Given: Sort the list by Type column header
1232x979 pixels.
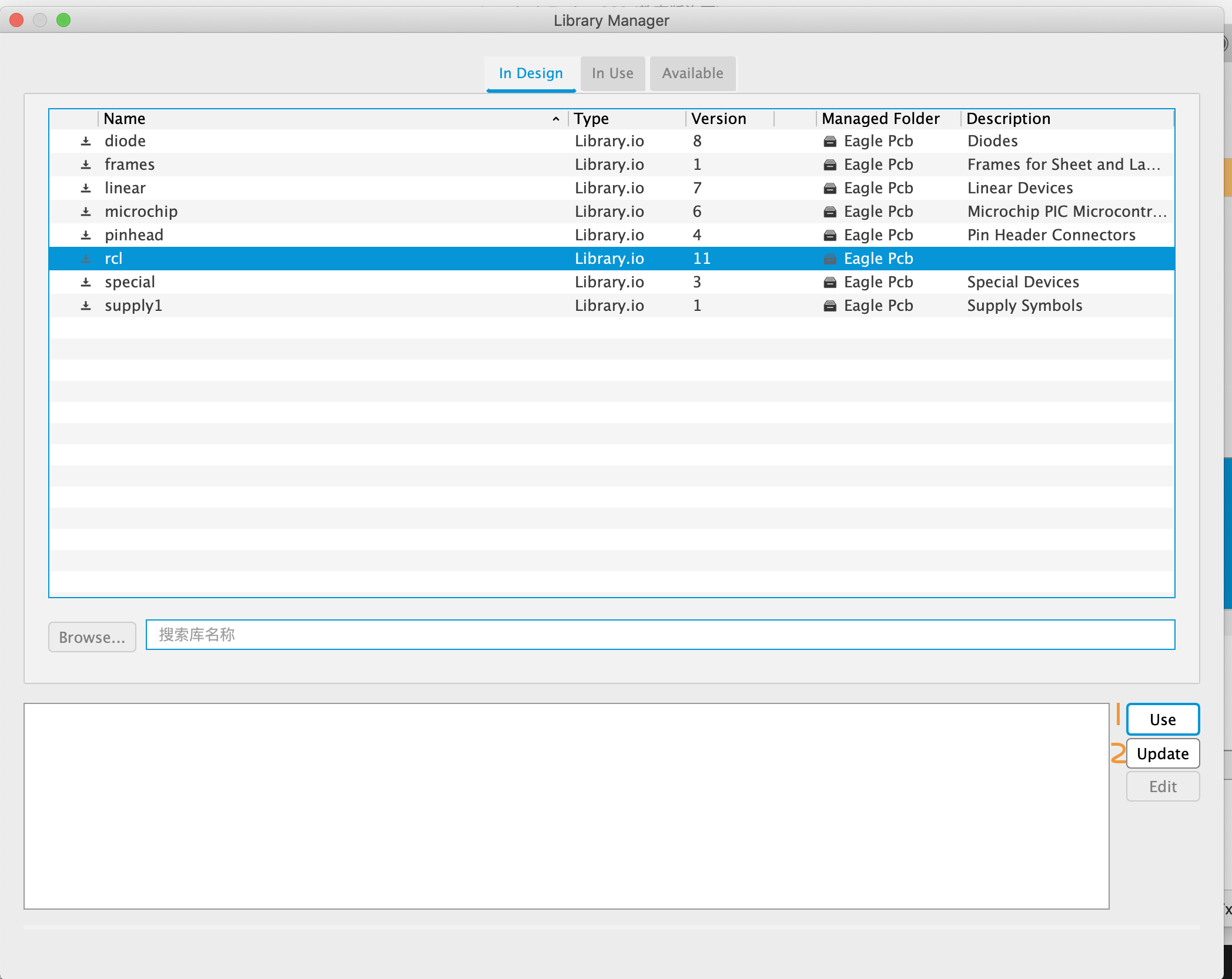Looking at the screenshot, I should tap(591, 119).
